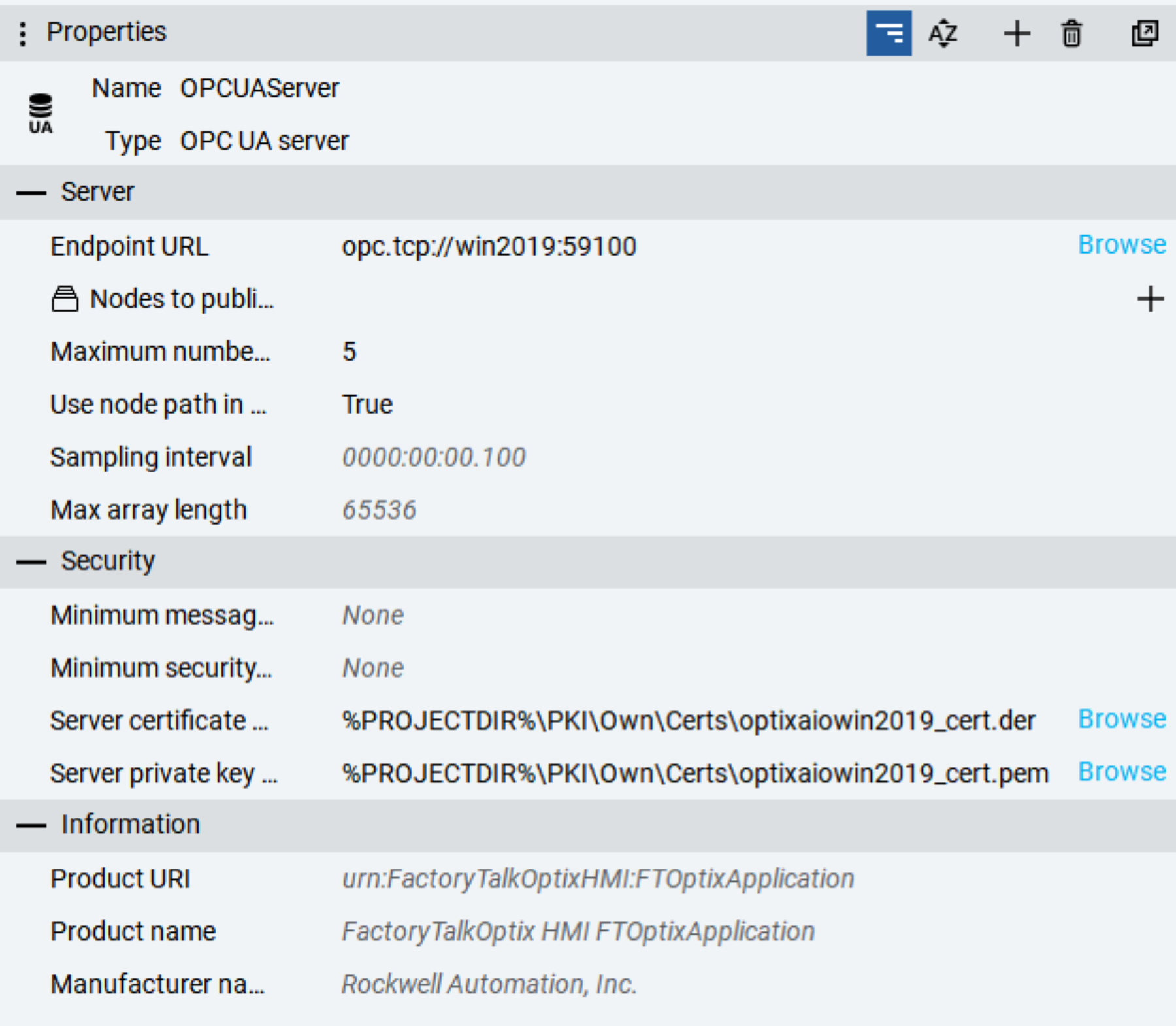Browse for the Server certificate file

[x=1122, y=720]
